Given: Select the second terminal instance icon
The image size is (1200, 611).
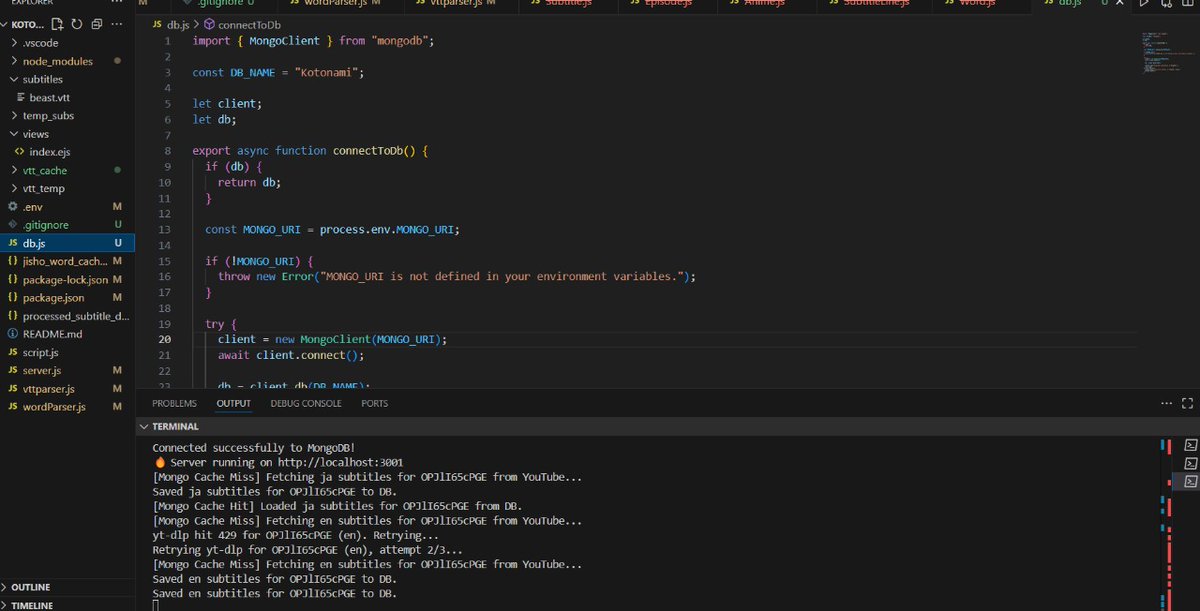Looking at the screenshot, I should (1190, 463).
